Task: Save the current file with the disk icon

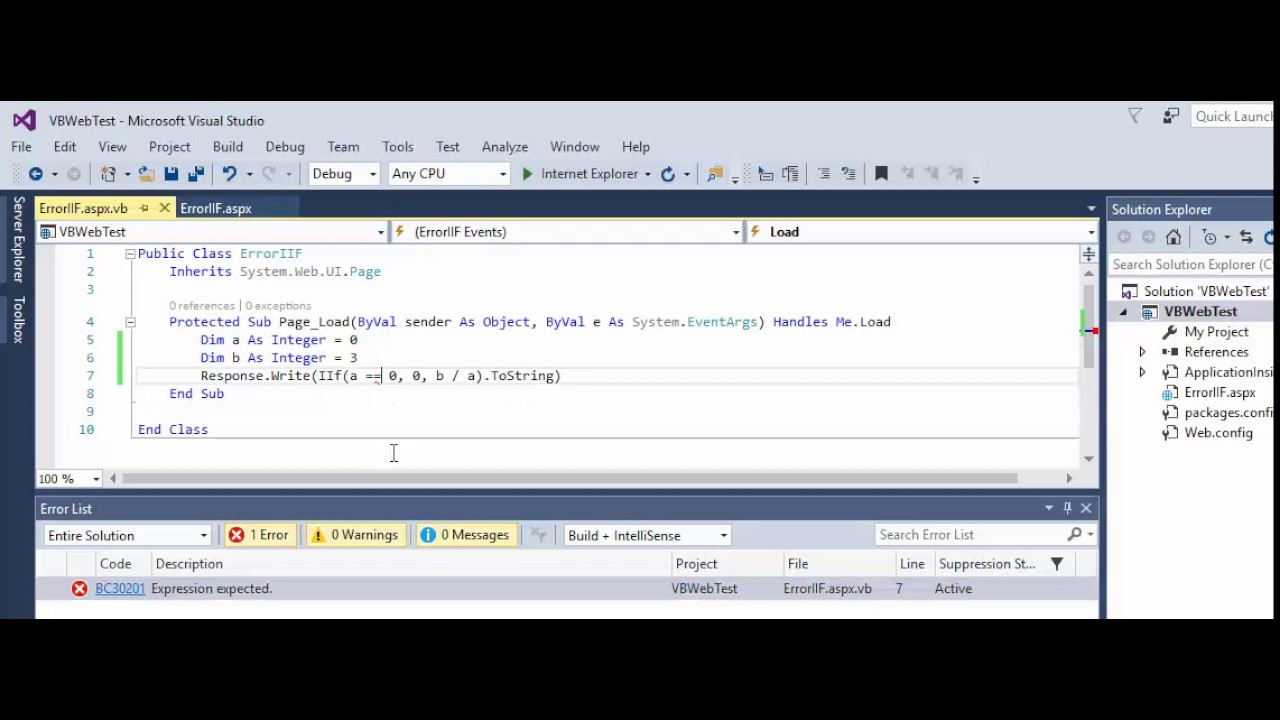Action: coord(171,174)
